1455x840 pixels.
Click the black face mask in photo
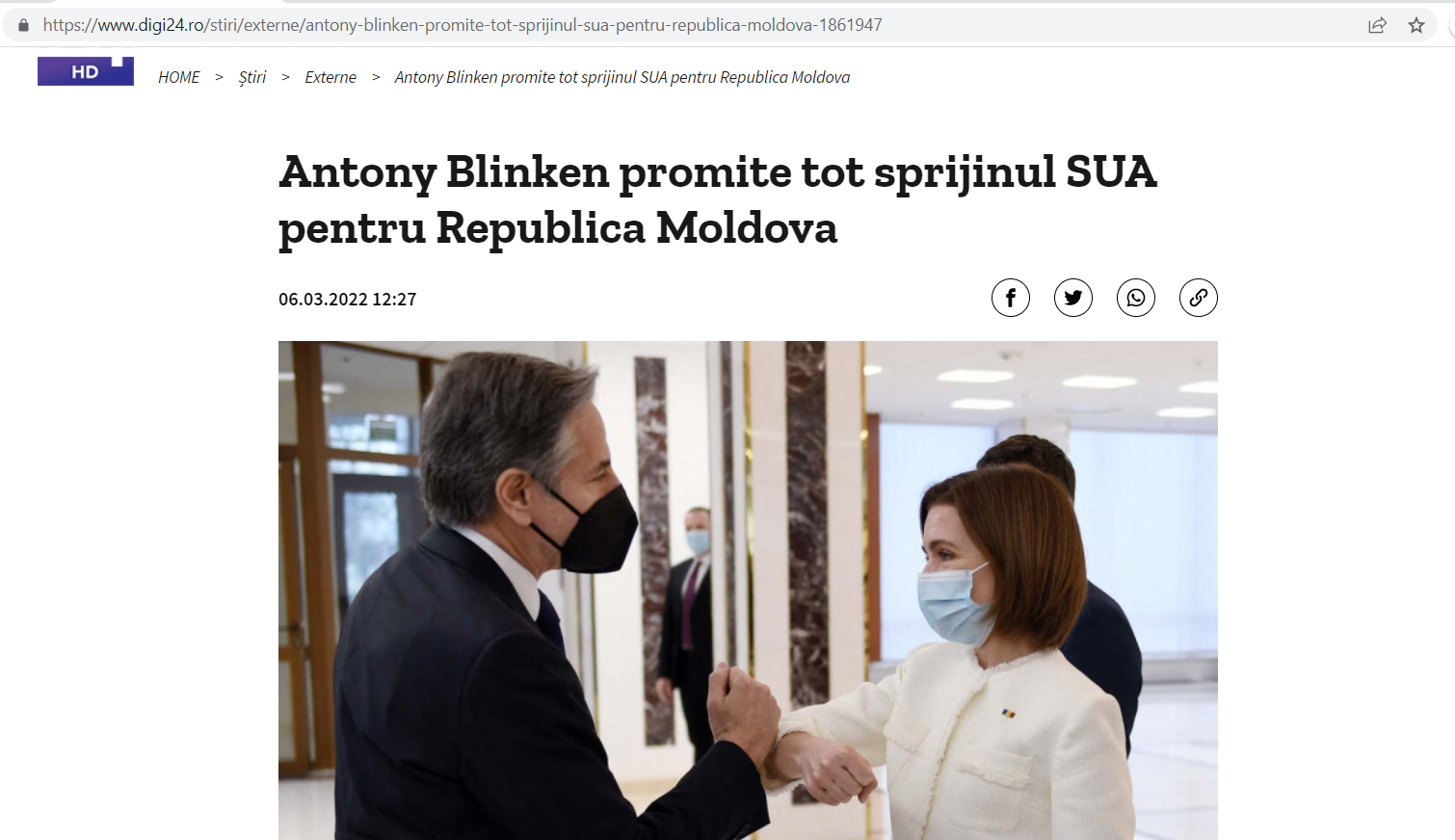(588, 528)
